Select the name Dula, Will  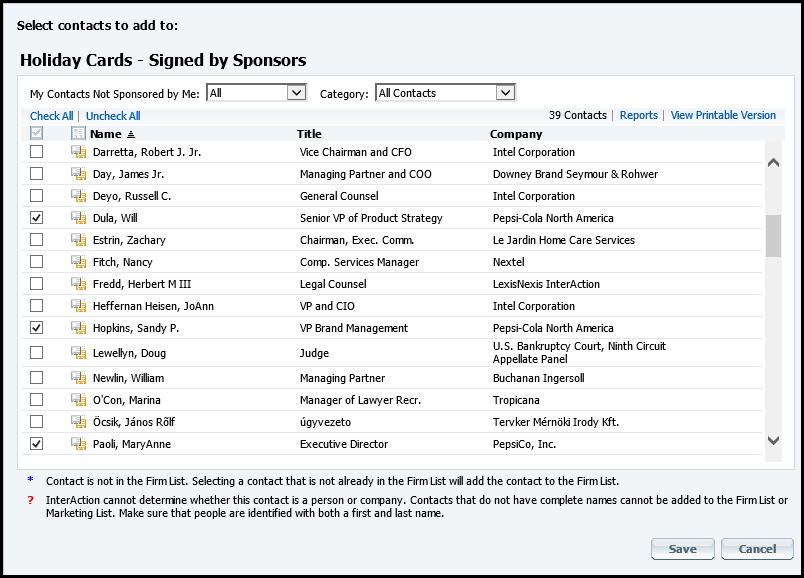(115, 218)
